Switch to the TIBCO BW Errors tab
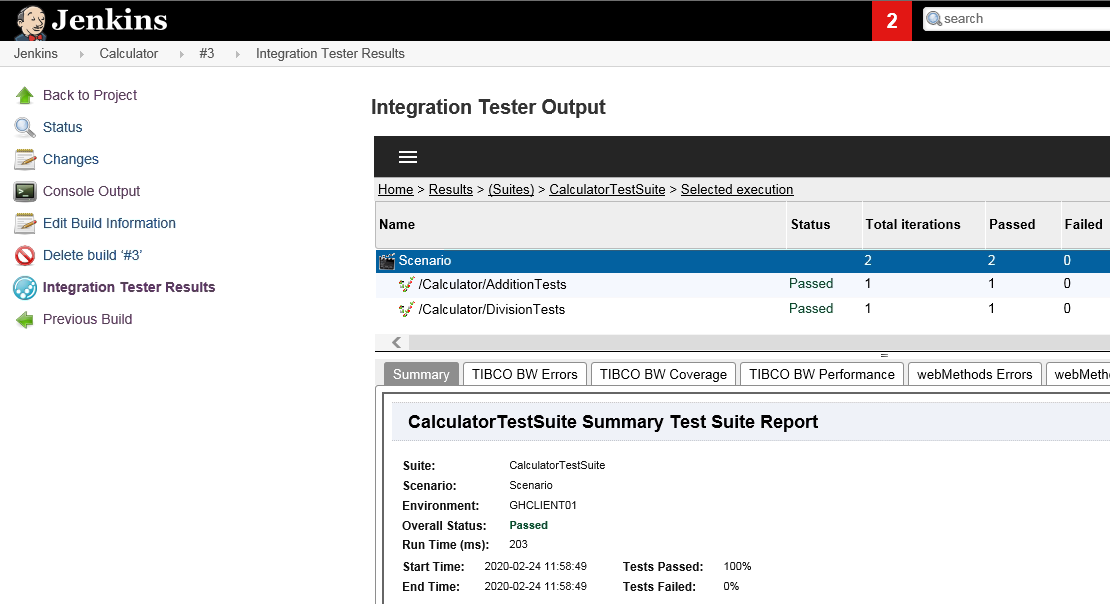This screenshot has width=1110, height=604. (525, 374)
